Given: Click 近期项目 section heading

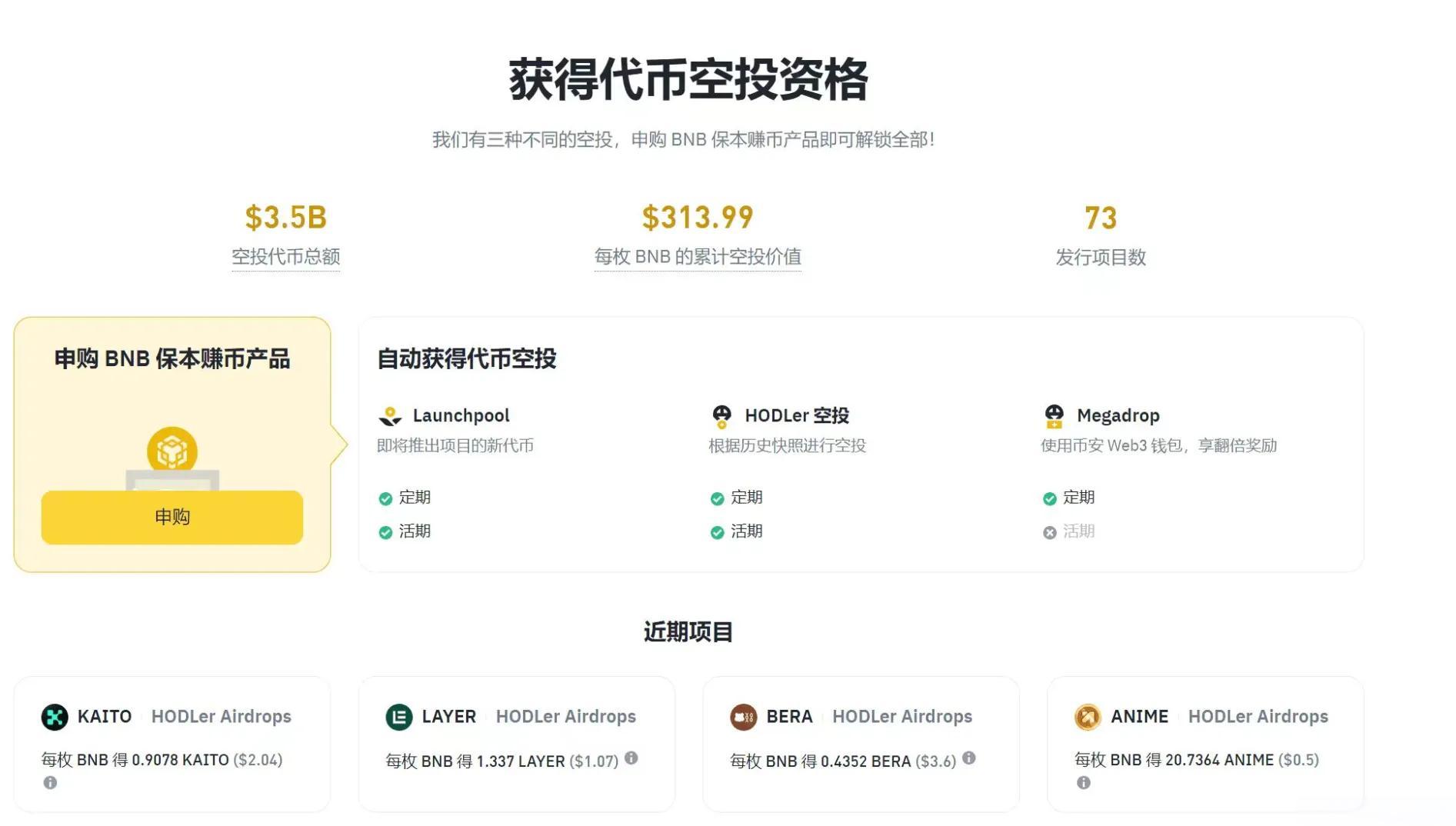Looking at the screenshot, I should pos(688,632).
